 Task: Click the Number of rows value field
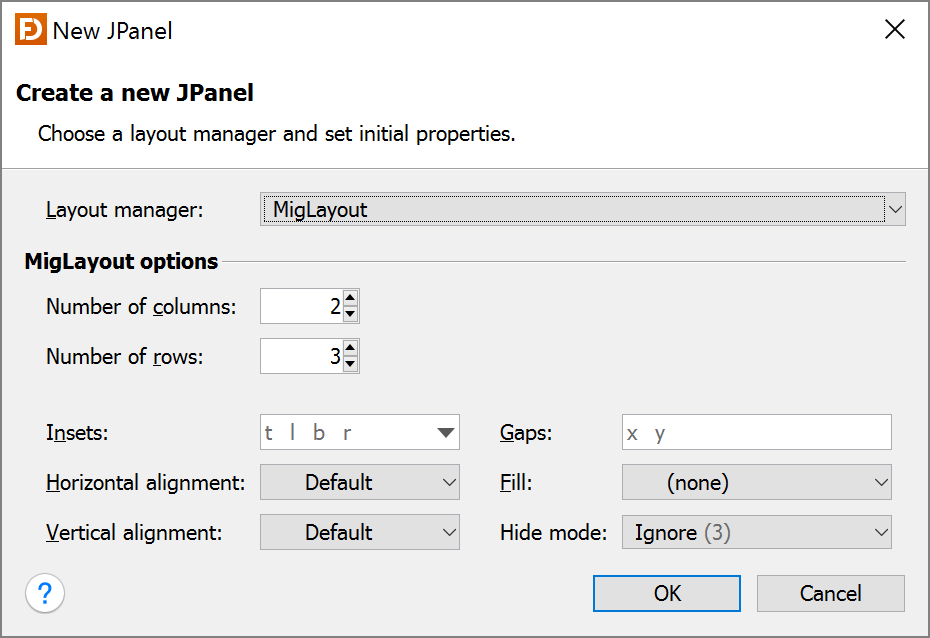(302, 356)
